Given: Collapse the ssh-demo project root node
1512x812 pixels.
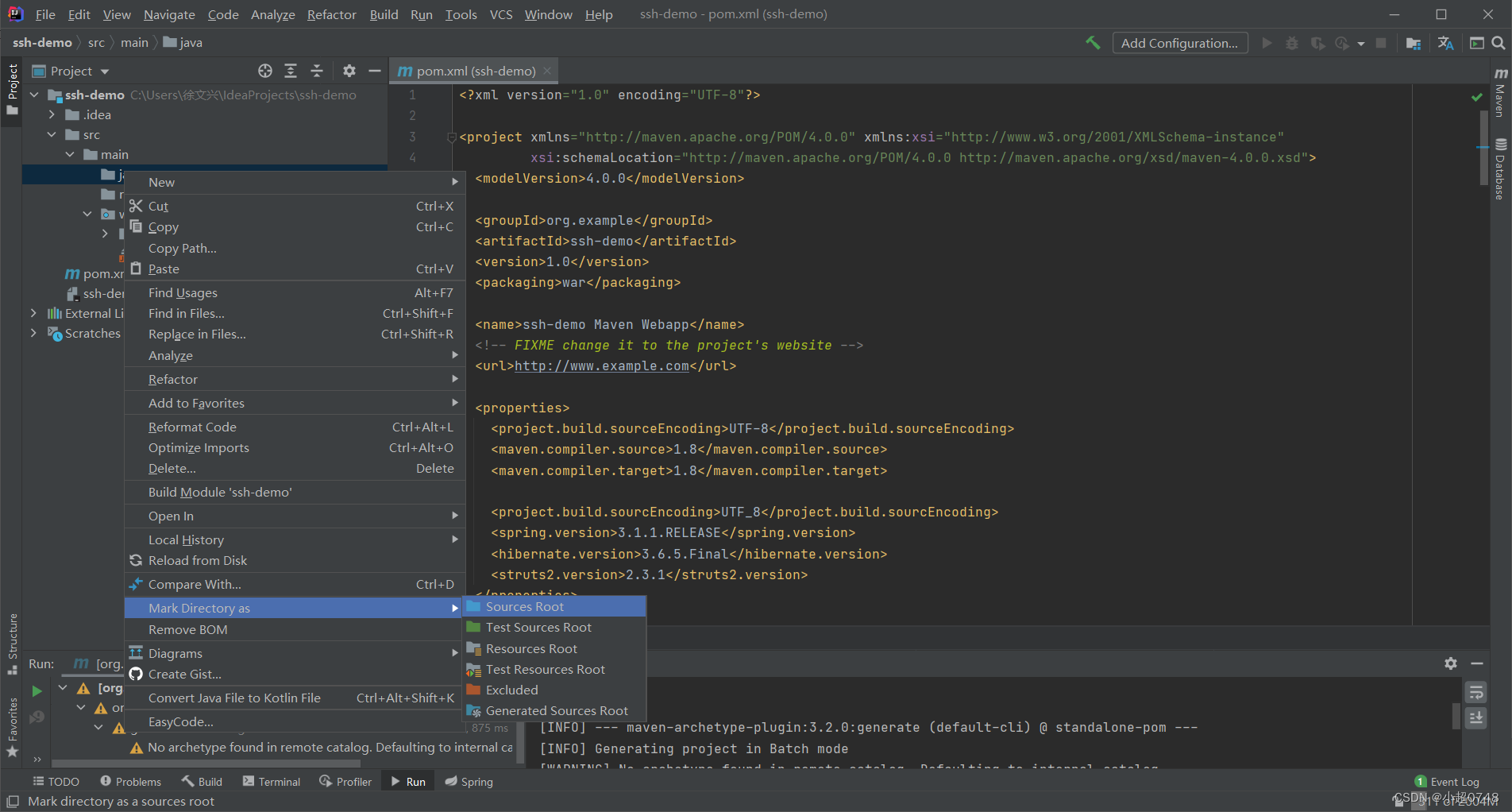Looking at the screenshot, I should (34, 95).
